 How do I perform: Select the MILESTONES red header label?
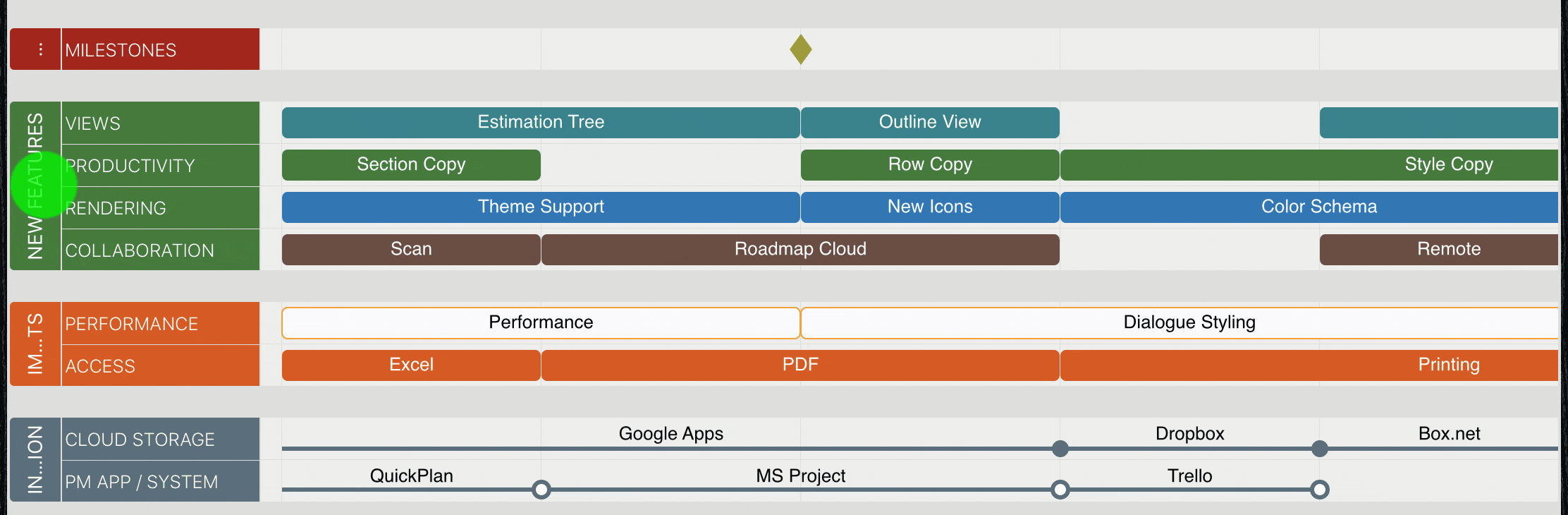(x=160, y=50)
